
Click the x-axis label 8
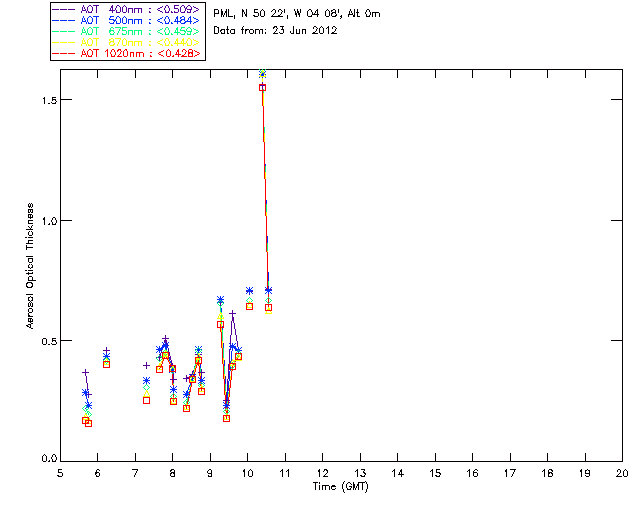pyautogui.click(x=173, y=473)
